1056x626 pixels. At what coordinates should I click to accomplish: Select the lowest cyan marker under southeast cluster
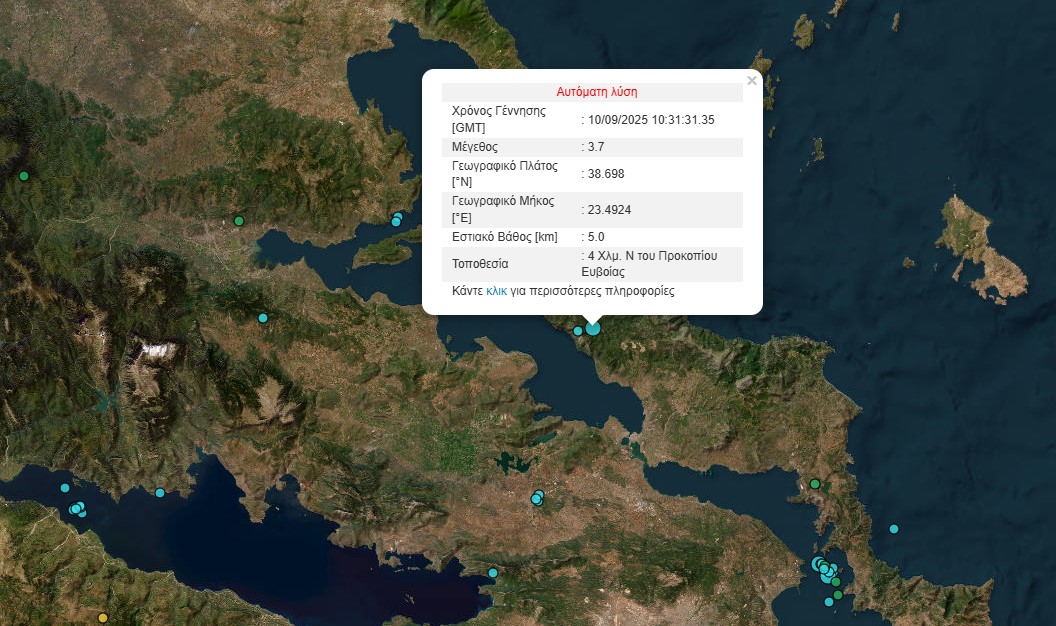tap(829, 602)
